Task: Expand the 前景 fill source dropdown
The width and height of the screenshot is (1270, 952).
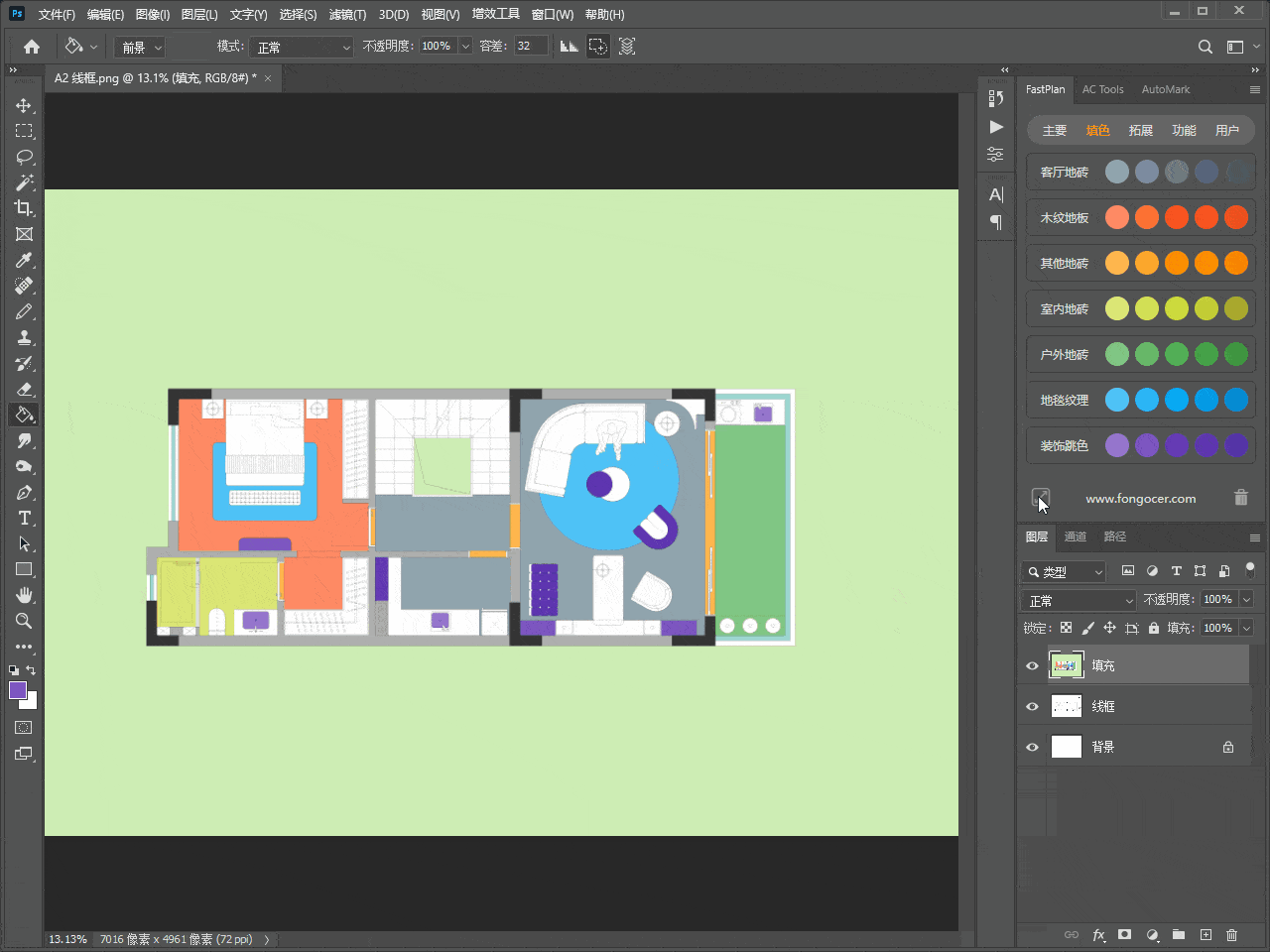Action: pyautogui.click(x=140, y=47)
